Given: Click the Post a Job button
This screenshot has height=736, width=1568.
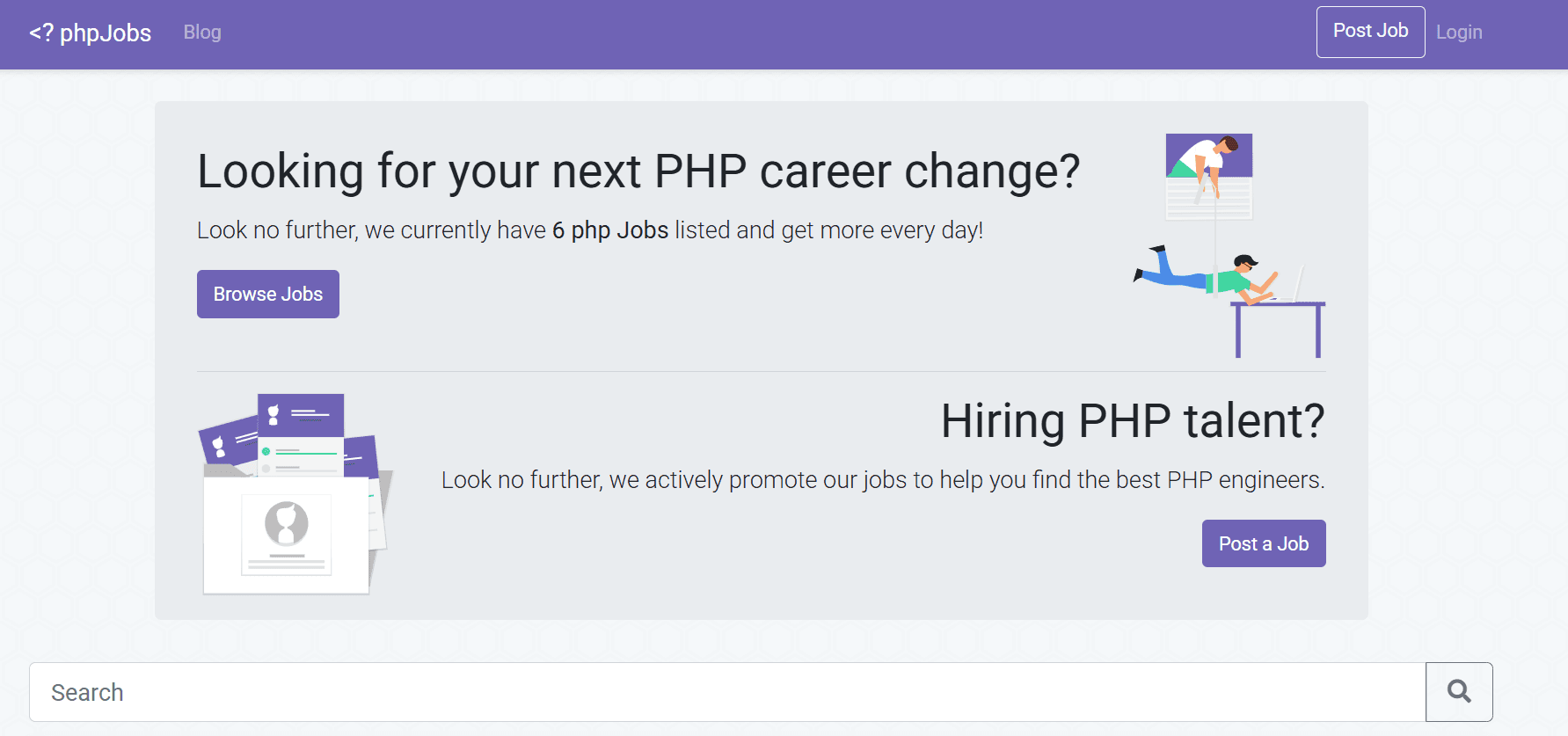Looking at the screenshot, I should point(1263,543).
